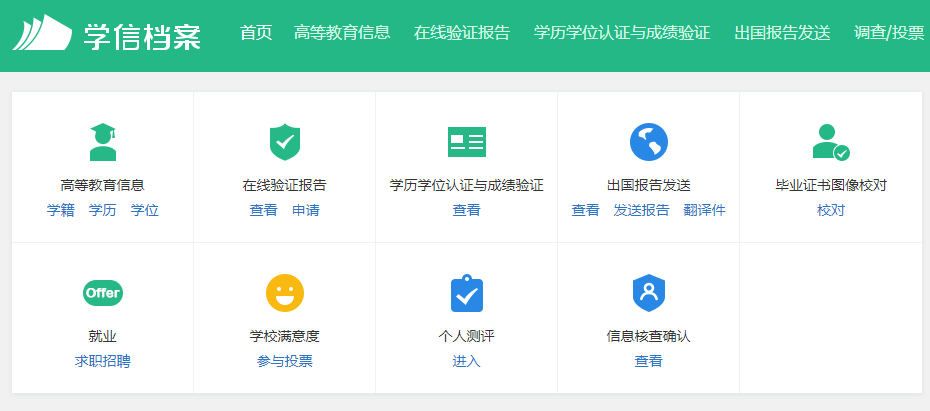Click the blue clipboard check icon
Image resolution: width=930 pixels, height=411 pixels.
tap(467, 293)
